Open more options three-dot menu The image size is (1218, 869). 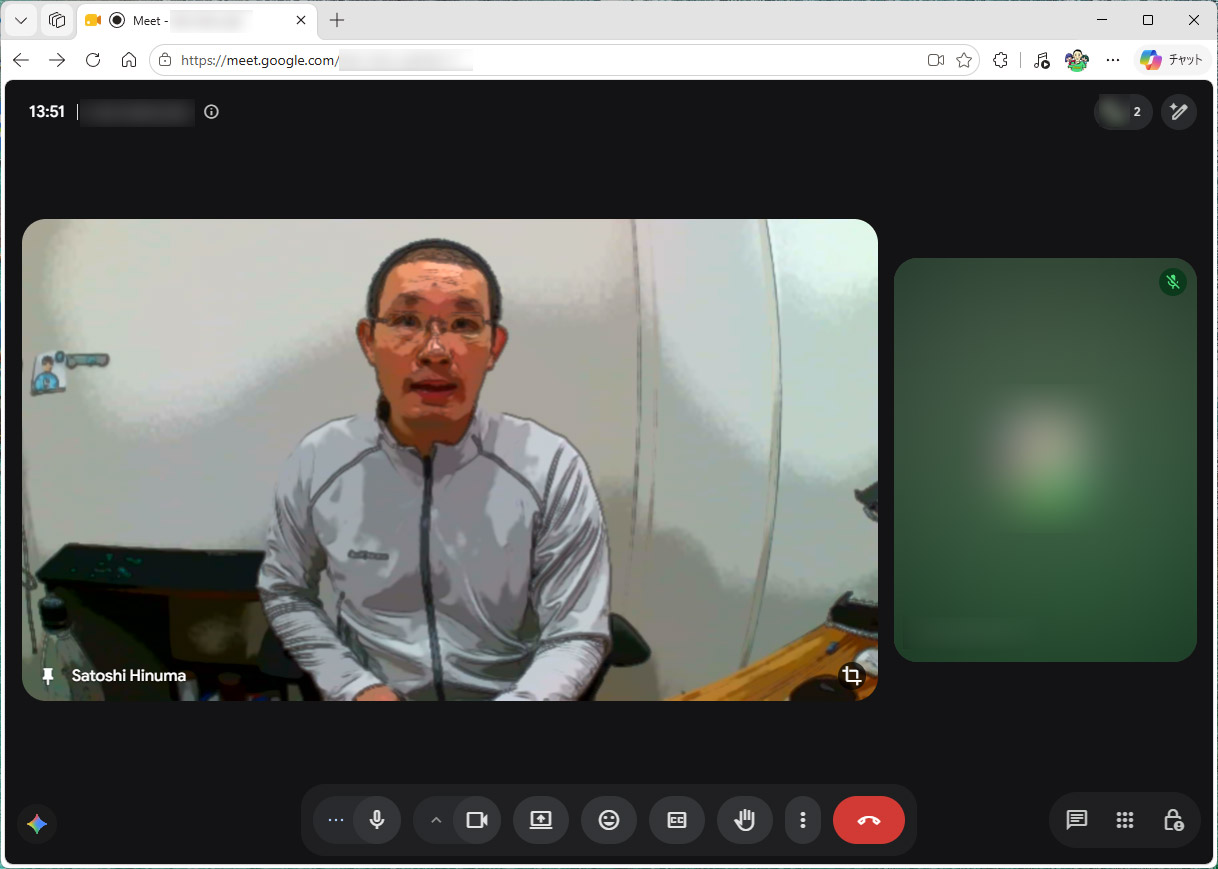coord(803,821)
